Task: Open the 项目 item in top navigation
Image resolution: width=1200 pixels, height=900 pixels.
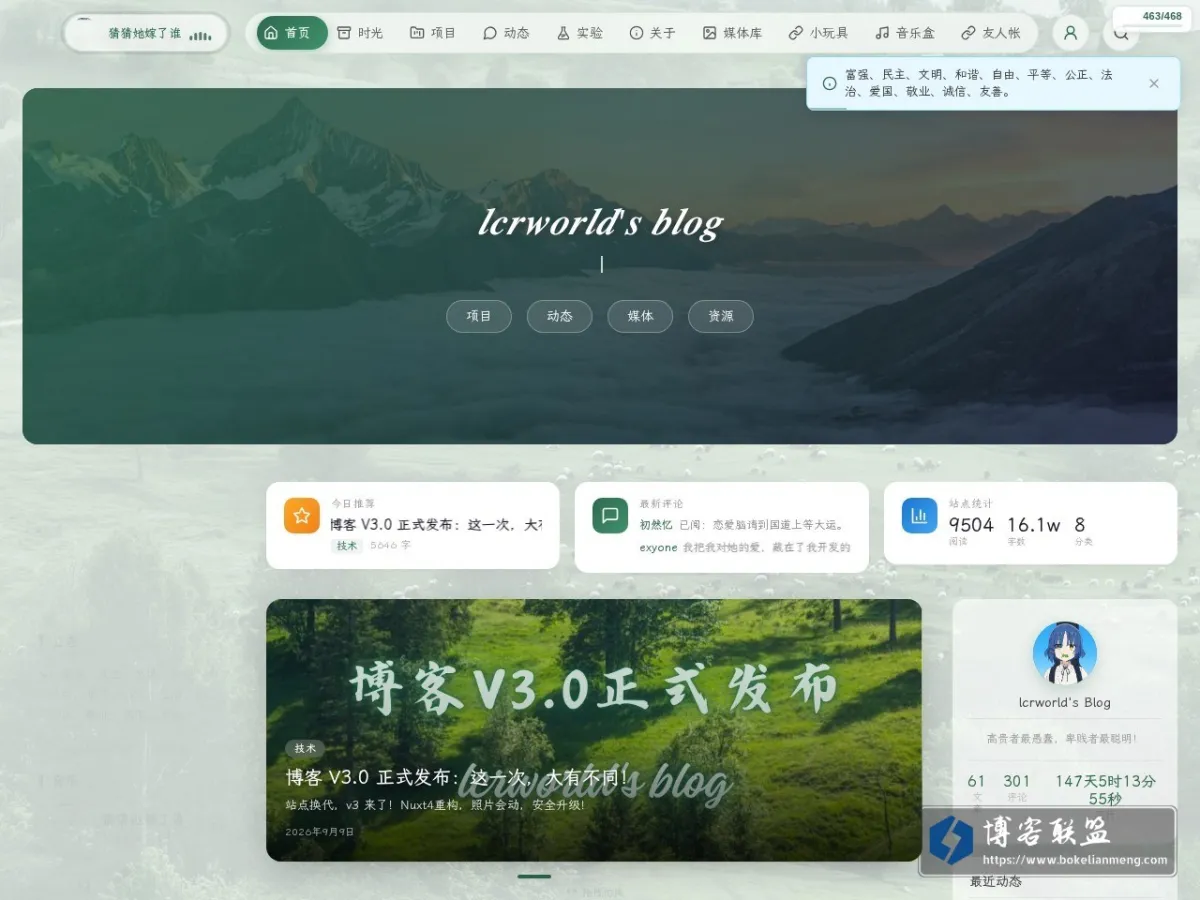Action: click(x=433, y=33)
